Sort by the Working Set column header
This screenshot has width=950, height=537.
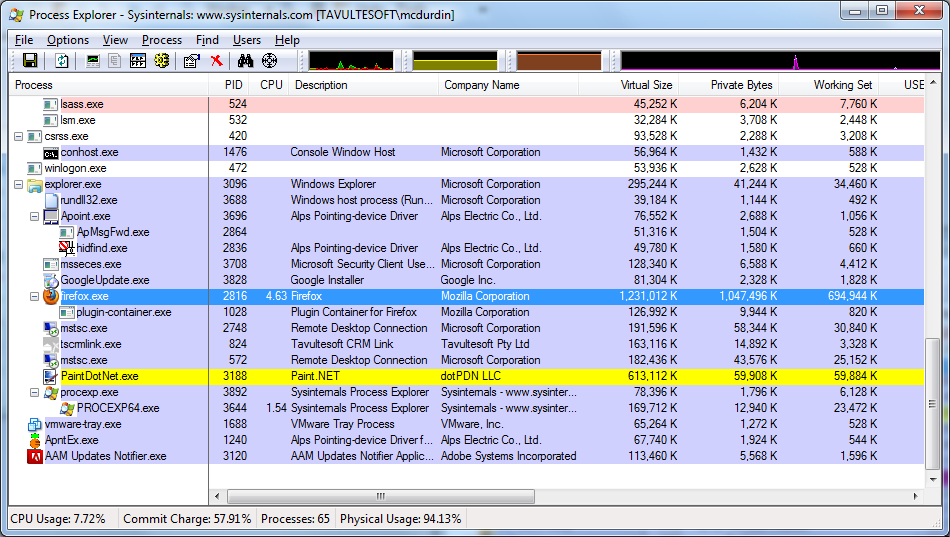click(828, 85)
